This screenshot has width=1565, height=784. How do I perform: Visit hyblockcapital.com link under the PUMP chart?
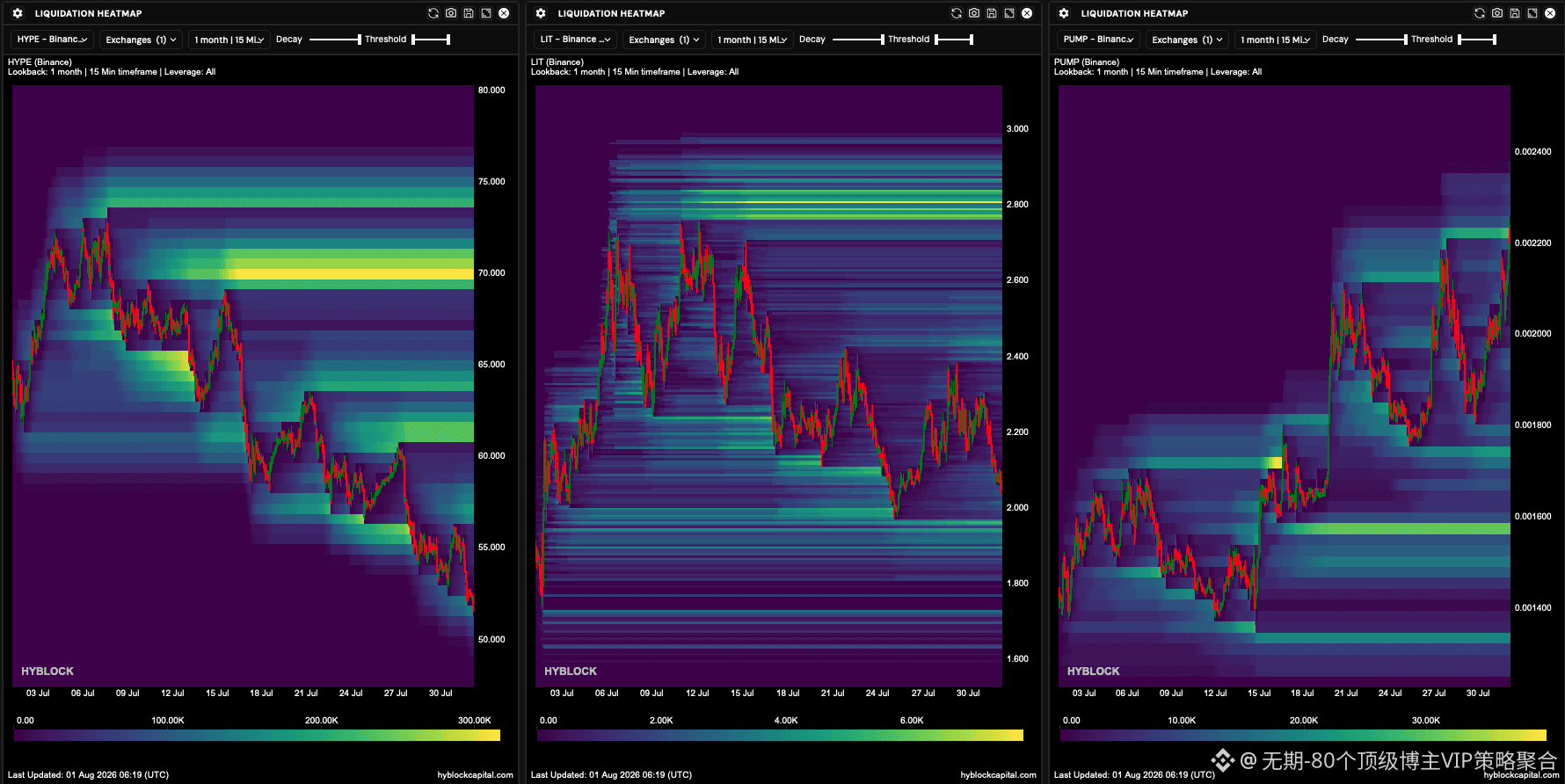coord(1521,775)
